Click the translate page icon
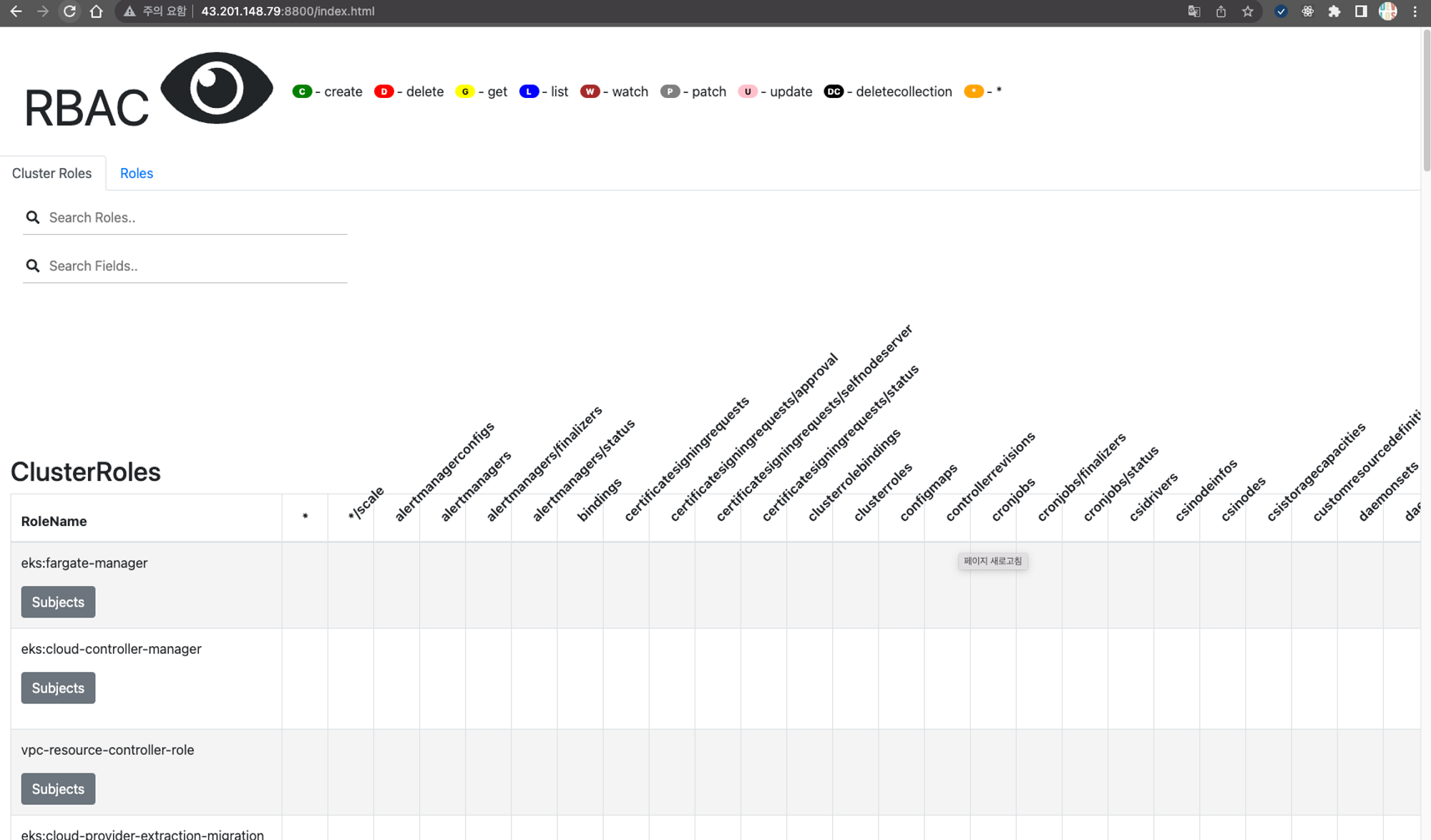This screenshot has width=1431, height=840. [x=1193, y=11]
